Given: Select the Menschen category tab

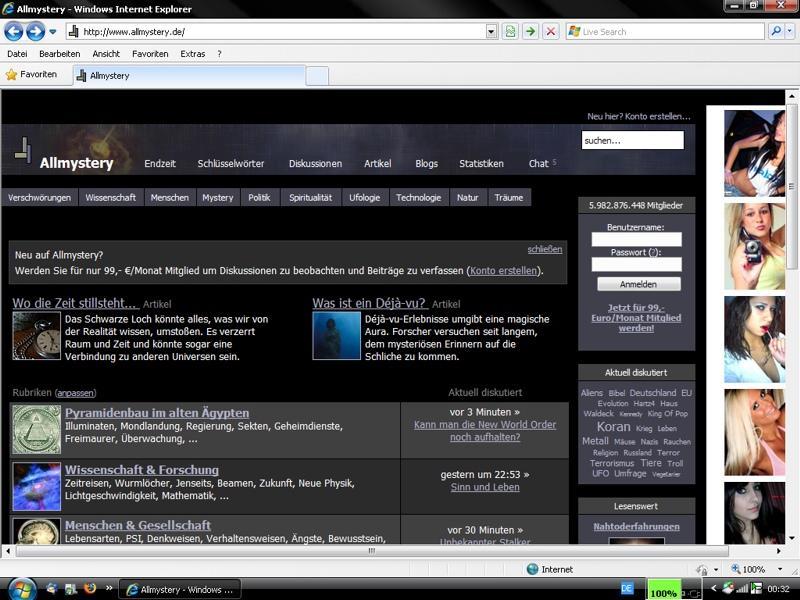Looking at the screenshot, I should point(170,197).
